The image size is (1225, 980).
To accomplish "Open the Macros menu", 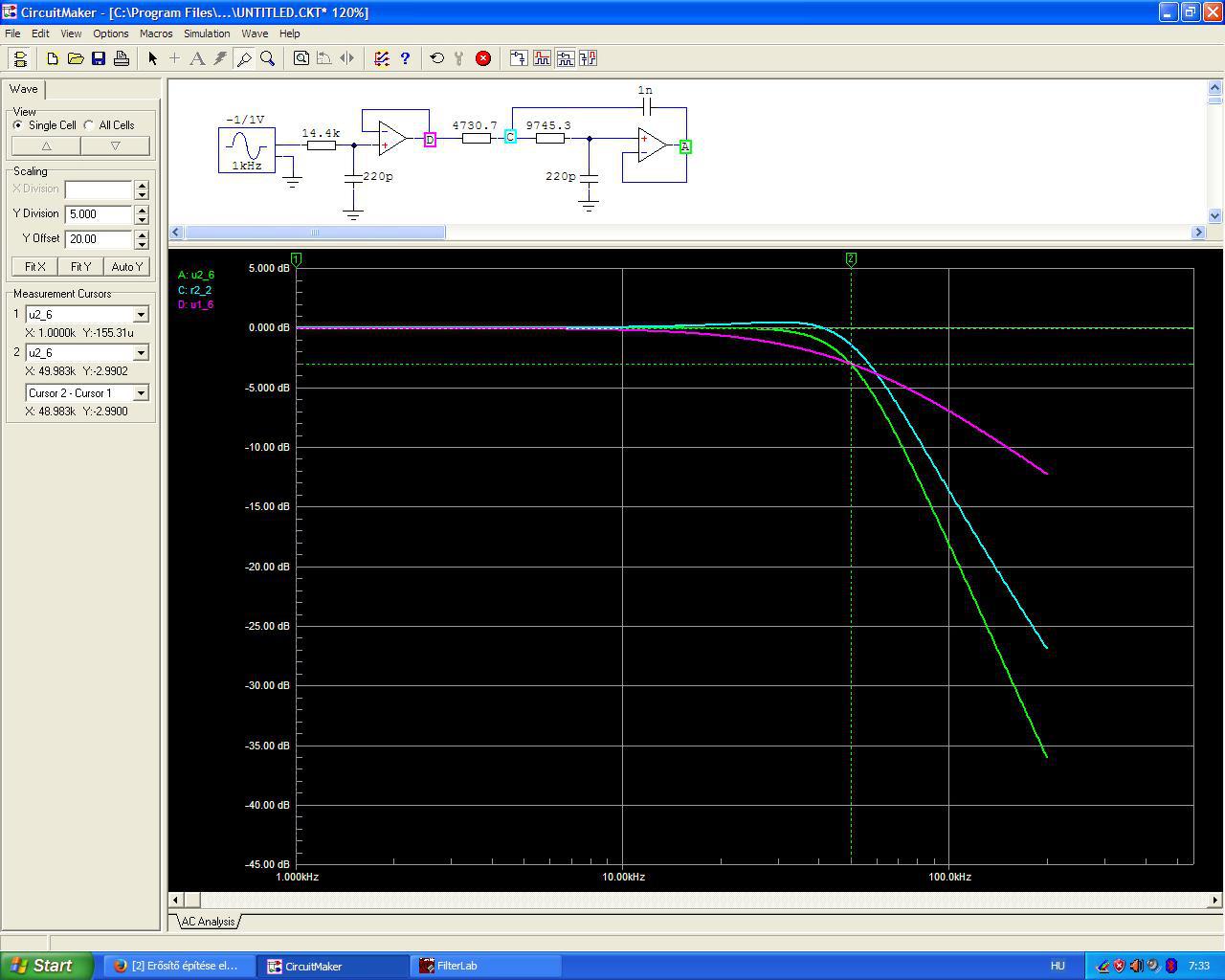I will click(x=156, y=33).
